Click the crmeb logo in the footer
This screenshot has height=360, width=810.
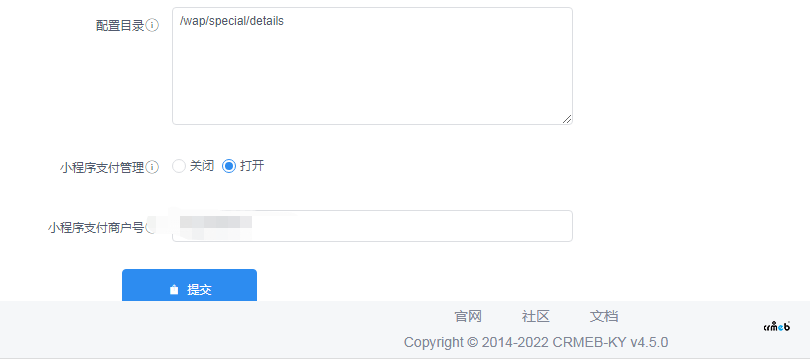pos(777,326)
